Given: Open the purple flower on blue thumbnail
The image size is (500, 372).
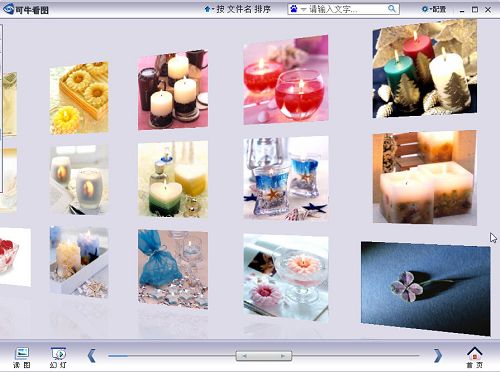Looking at the screenshot, I should pos(426,289).
